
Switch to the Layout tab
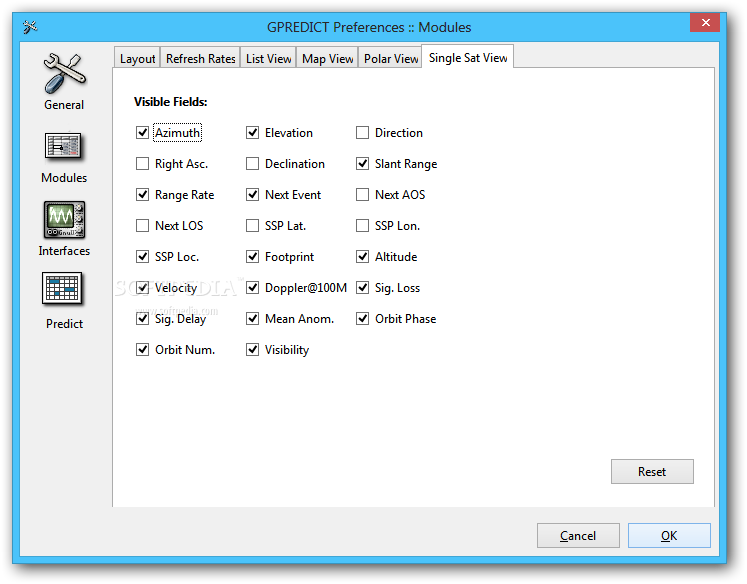(137, 59)
